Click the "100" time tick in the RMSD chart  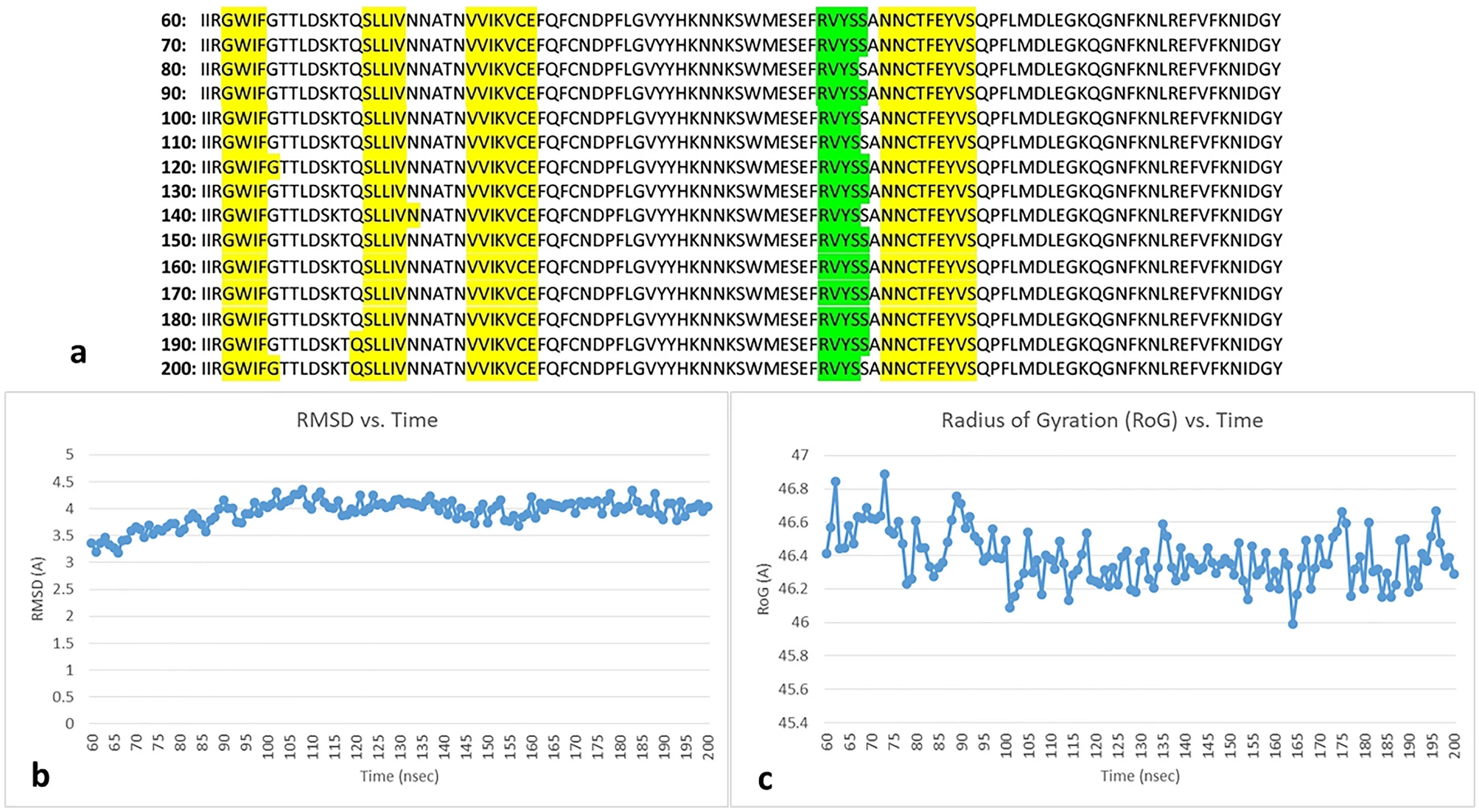coord(268,746)
